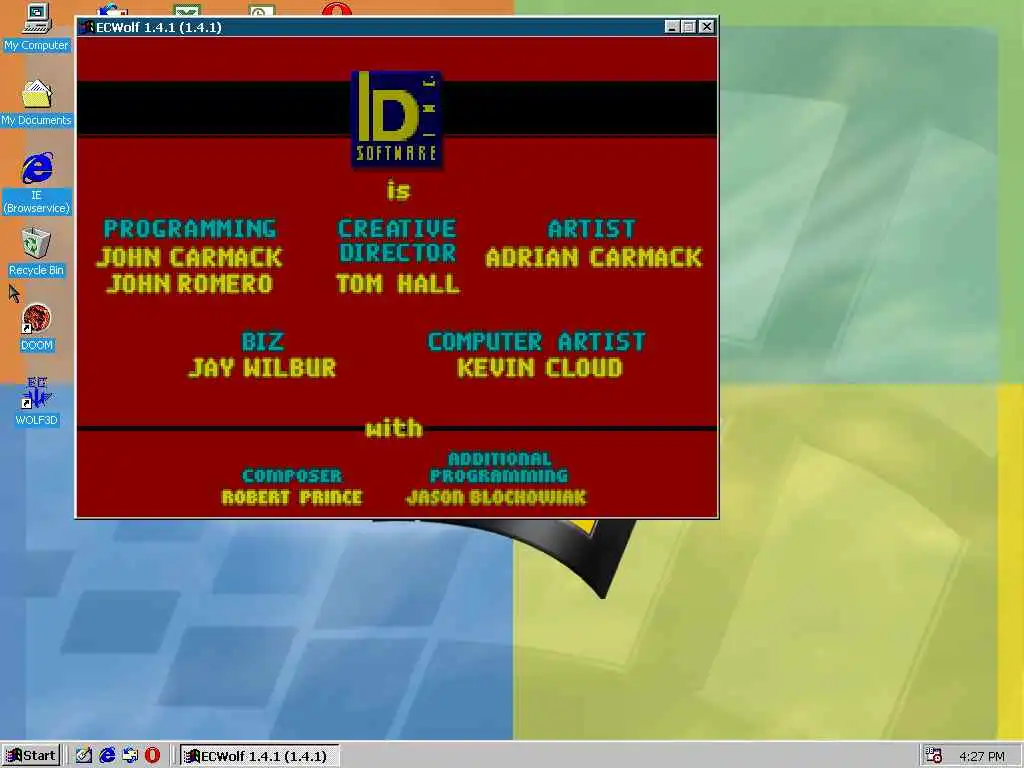The image size is (1024, 768).
Task: Launch Internet Explorer from quick launch
Action: pyautogui.click(x=106, y=756)
